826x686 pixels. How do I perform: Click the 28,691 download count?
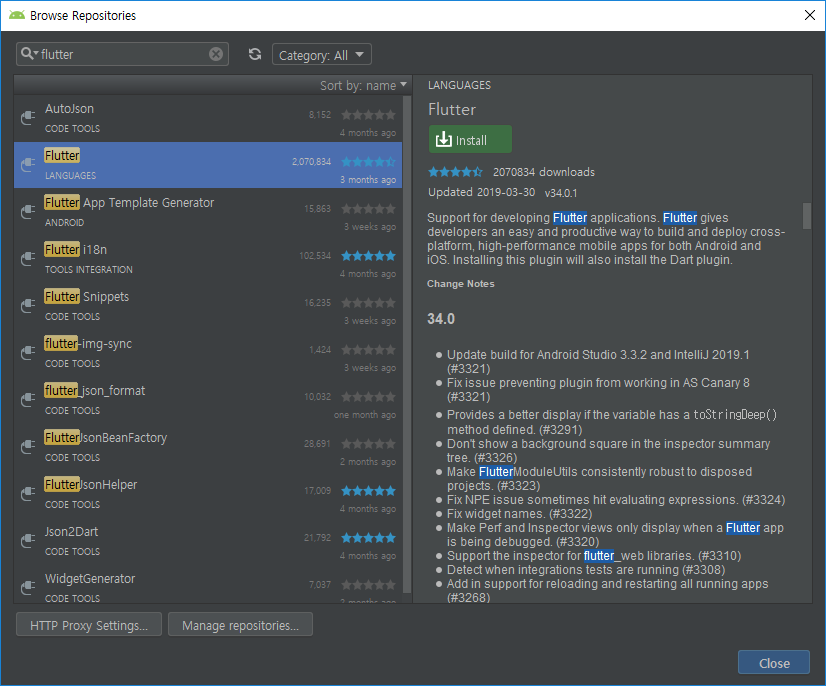[x=317, y=444]
